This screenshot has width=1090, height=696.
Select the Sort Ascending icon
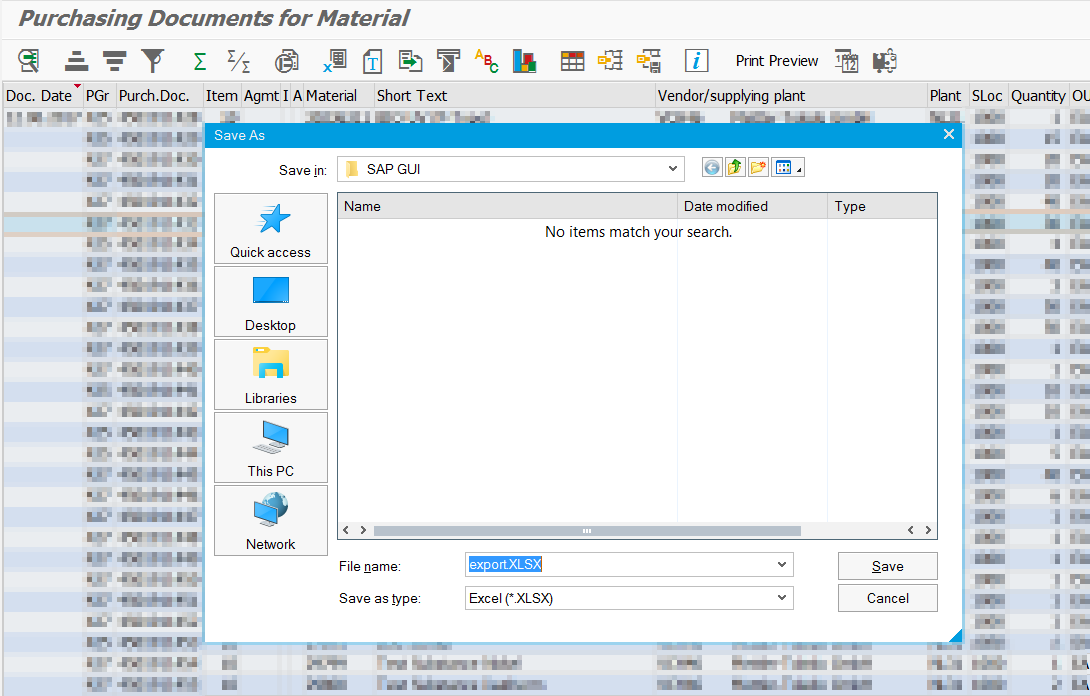[x=76, y=60]
